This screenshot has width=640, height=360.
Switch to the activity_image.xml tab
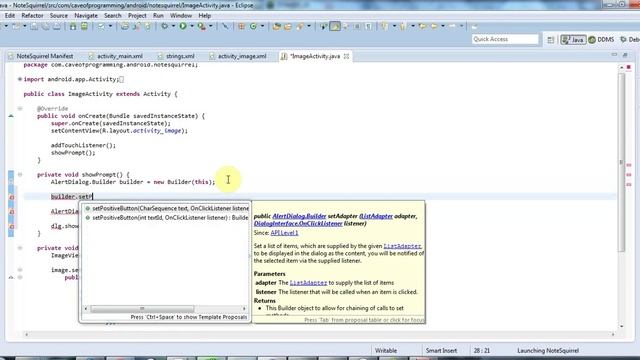(x=238, y=56)
